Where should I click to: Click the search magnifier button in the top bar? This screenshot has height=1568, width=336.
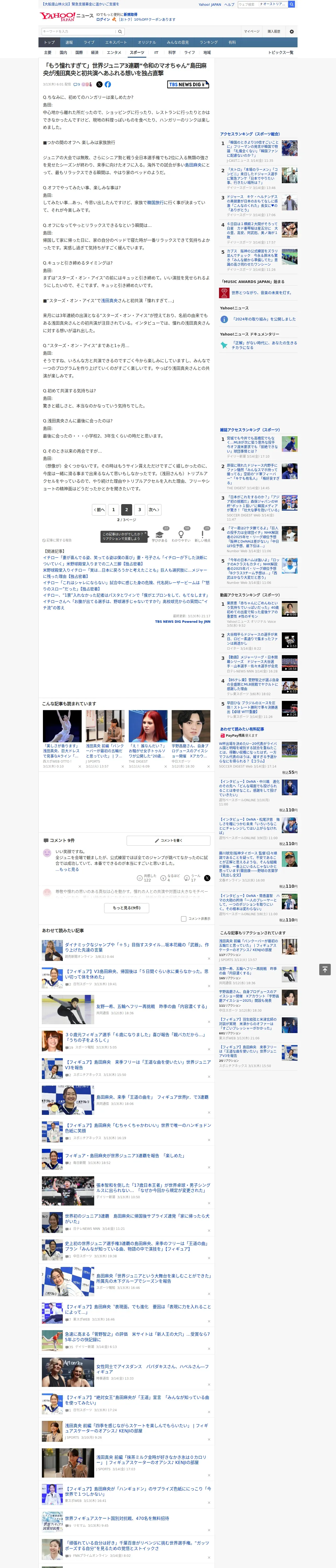click(x=292, y=4)
